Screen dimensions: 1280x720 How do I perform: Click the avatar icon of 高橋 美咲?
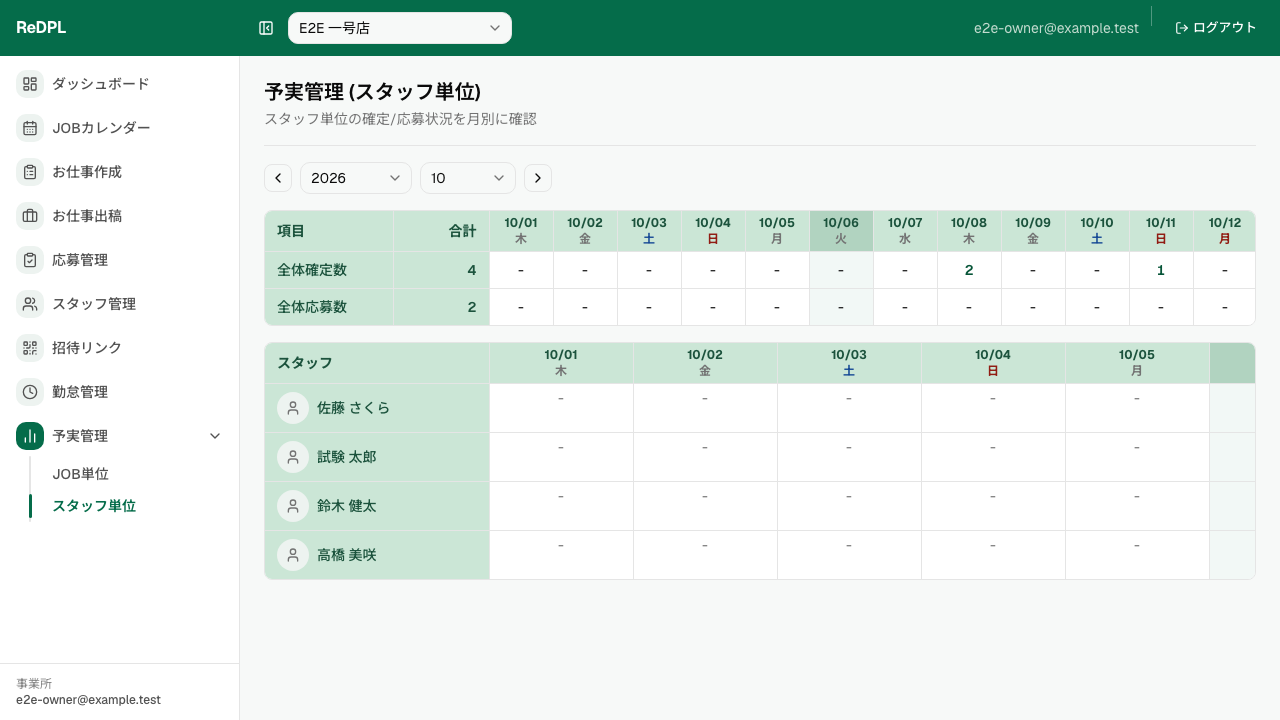click(293, 555)
